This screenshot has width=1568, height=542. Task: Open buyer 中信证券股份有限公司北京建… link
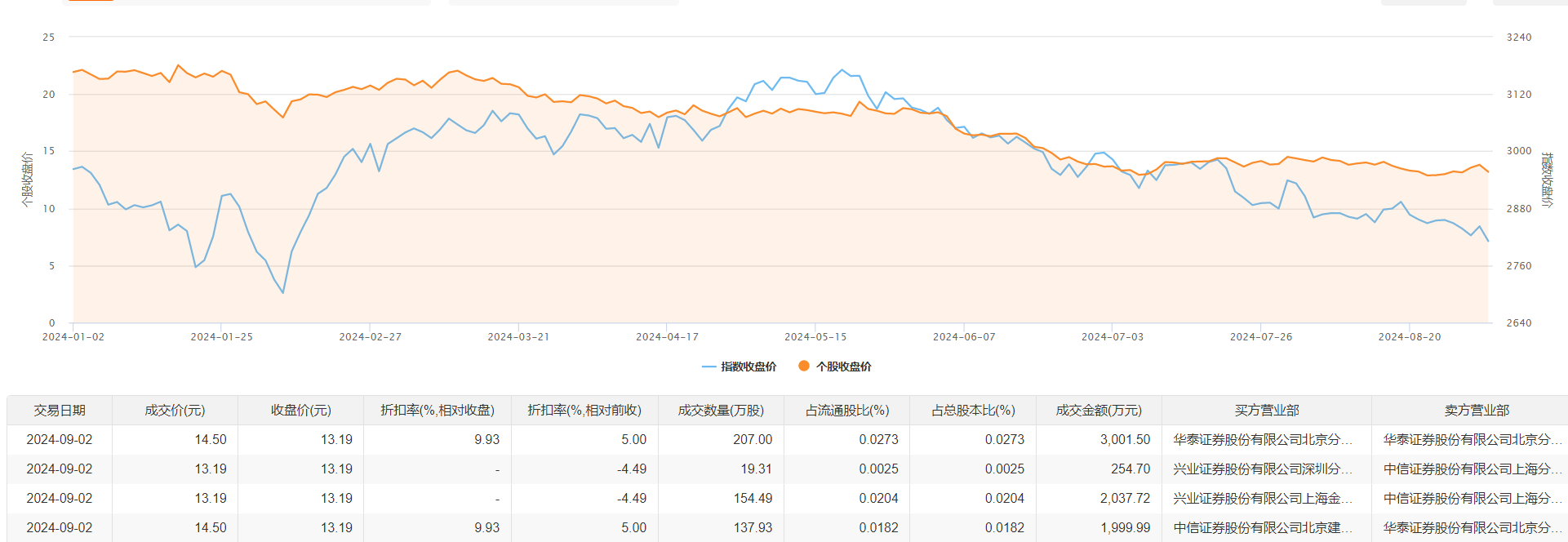point(1263,528)
